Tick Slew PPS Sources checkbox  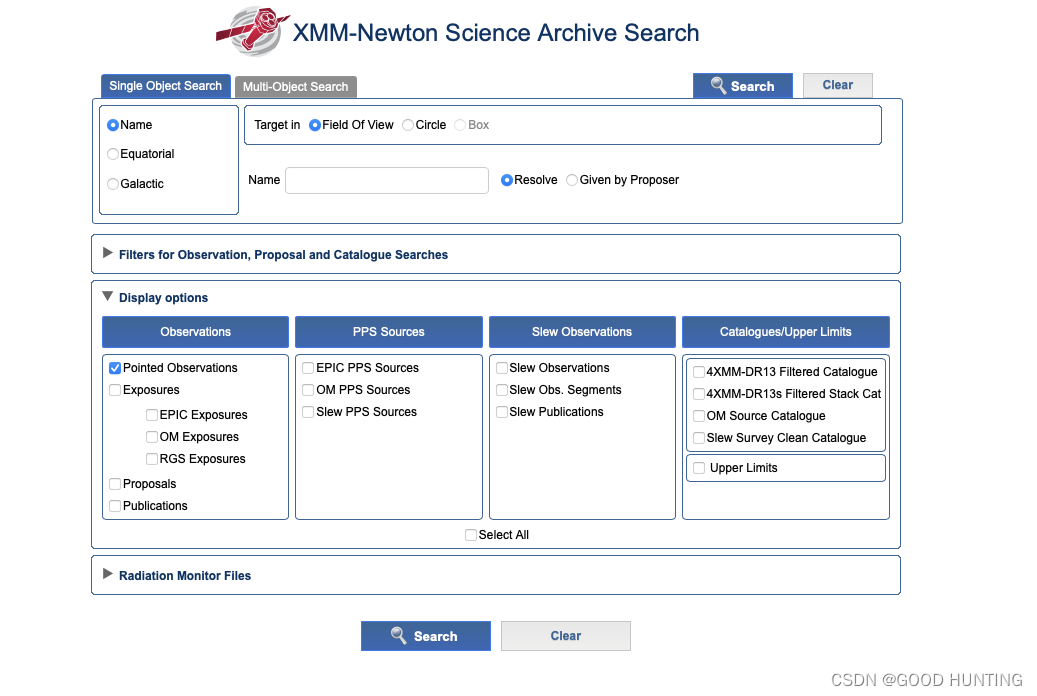tap(308, 412)
